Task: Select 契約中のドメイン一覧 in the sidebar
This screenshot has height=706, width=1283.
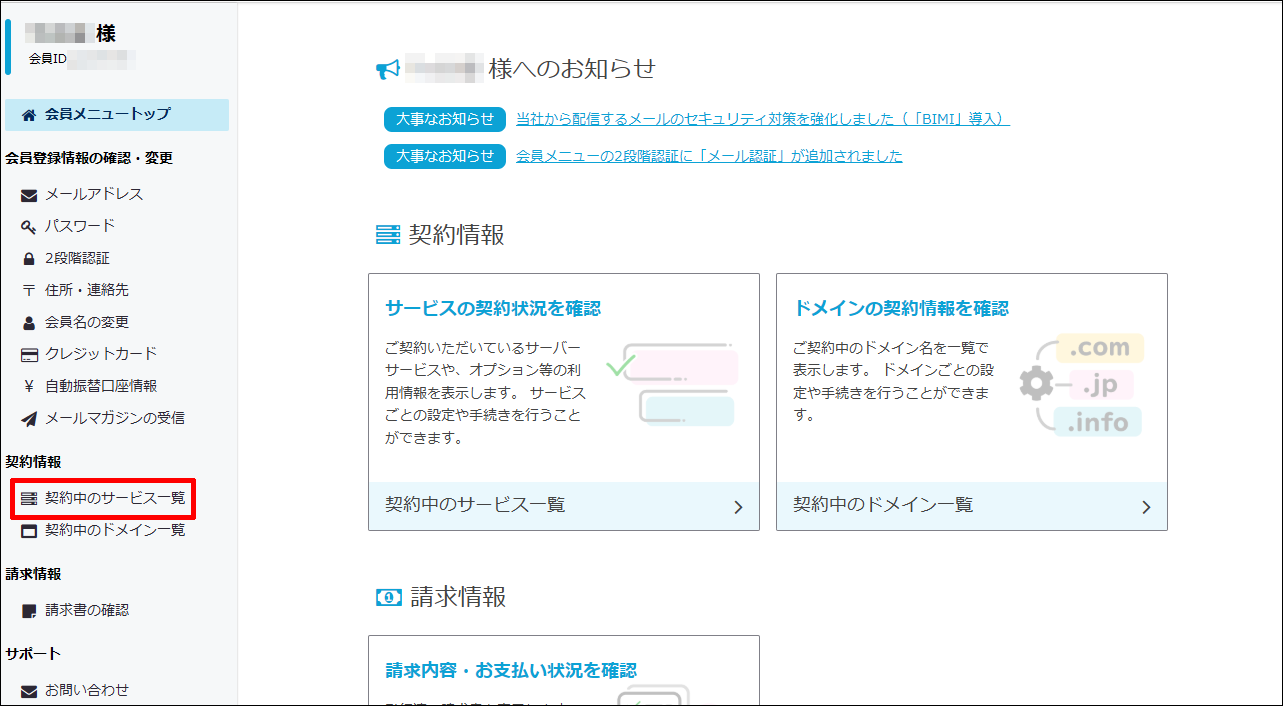Action: pos(114,530)
